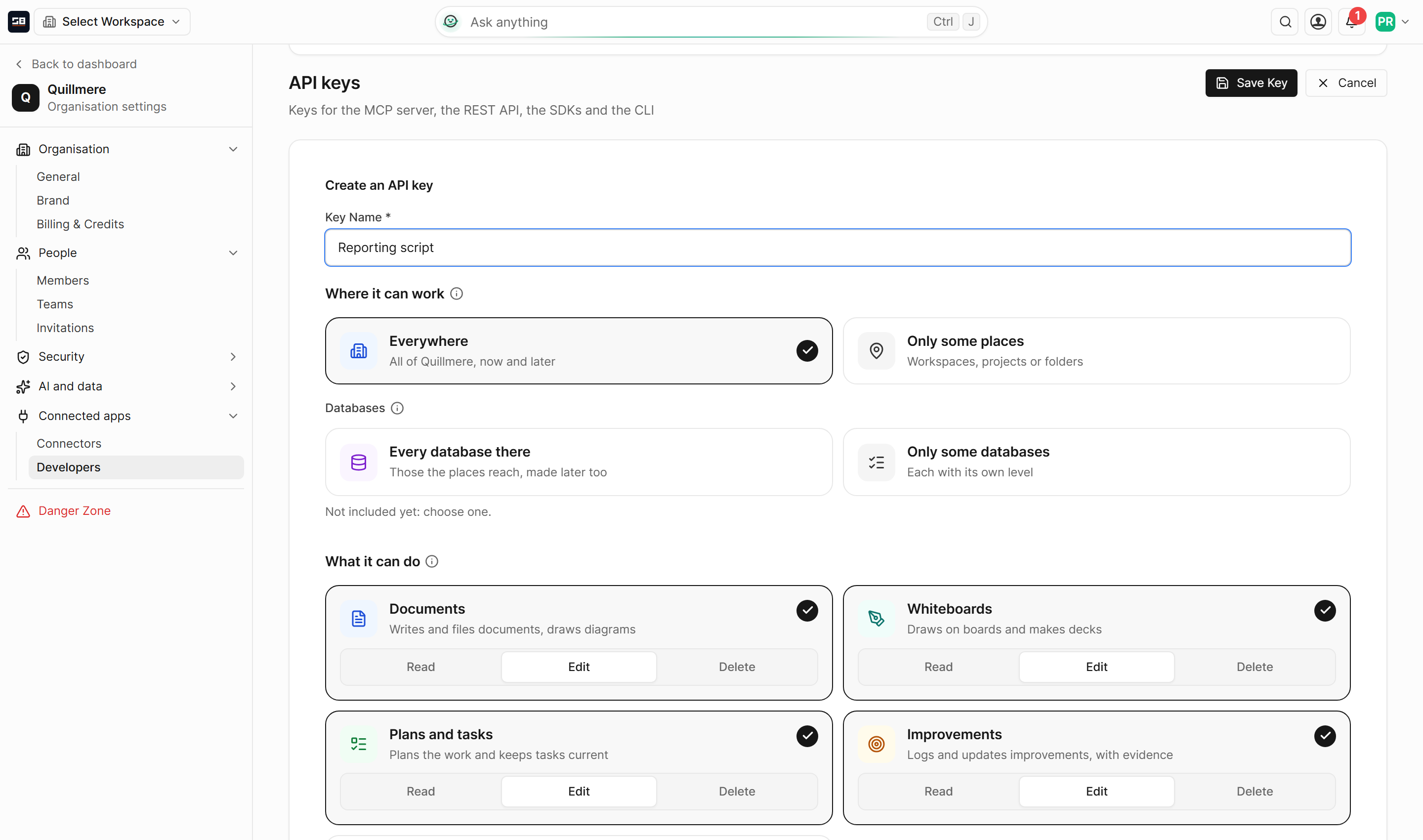This screenshot has width=1423, height=840.
Task: Open the Developers settings page
Action: pyautogui.click(x=136, y=467)
